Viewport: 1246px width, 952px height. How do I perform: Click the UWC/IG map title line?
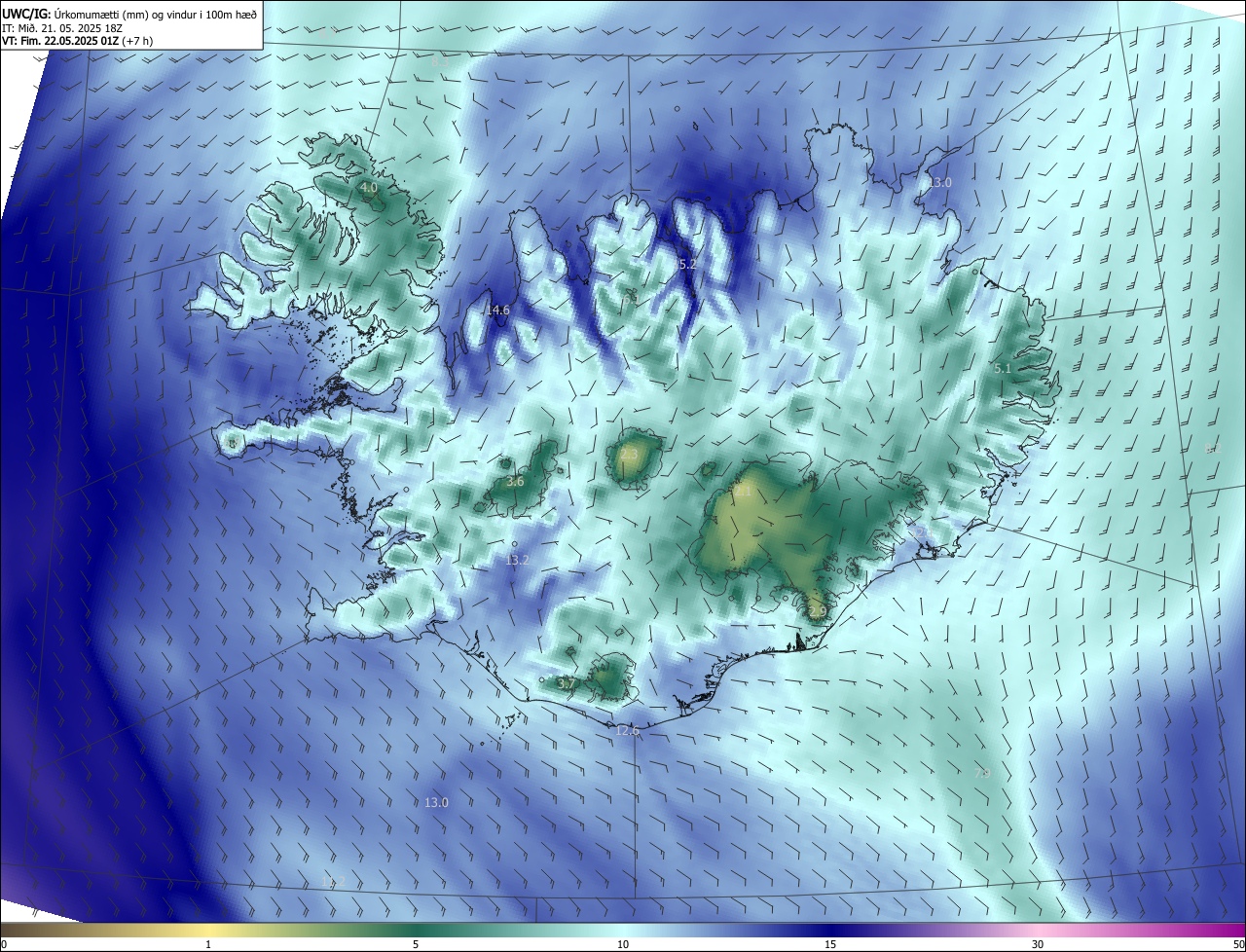coord(129,14)
